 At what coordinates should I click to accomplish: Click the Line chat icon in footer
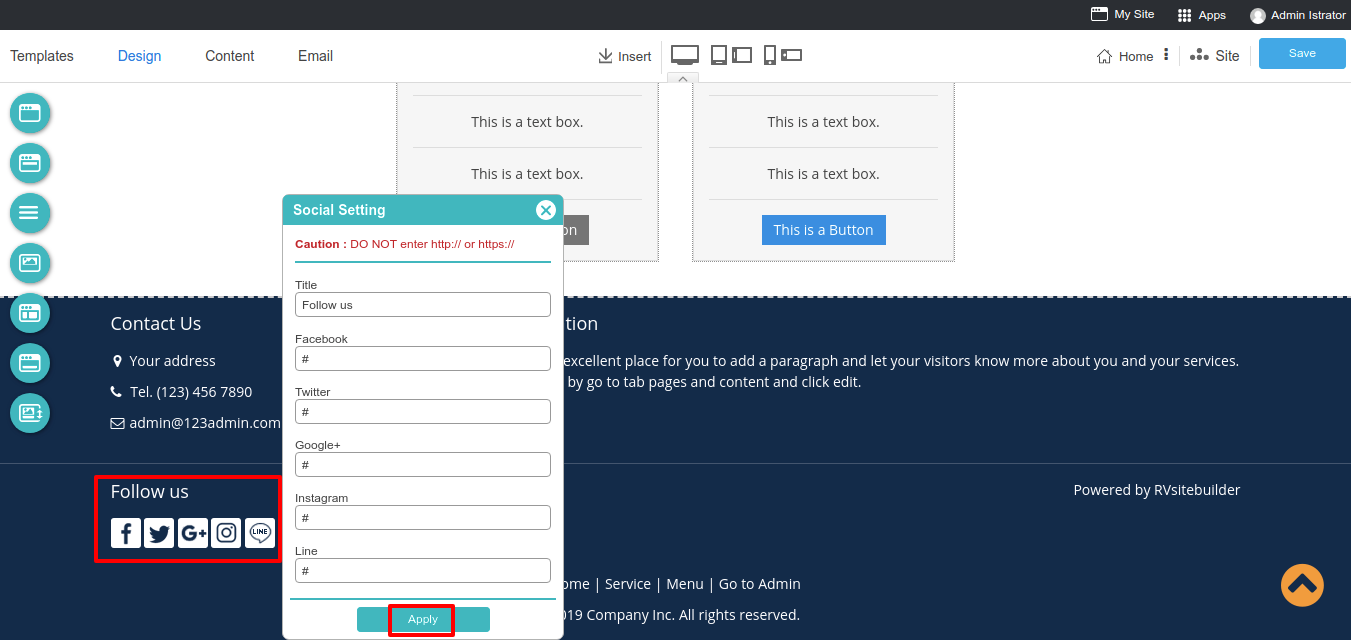pyautogui.click(x=260, y=533)
